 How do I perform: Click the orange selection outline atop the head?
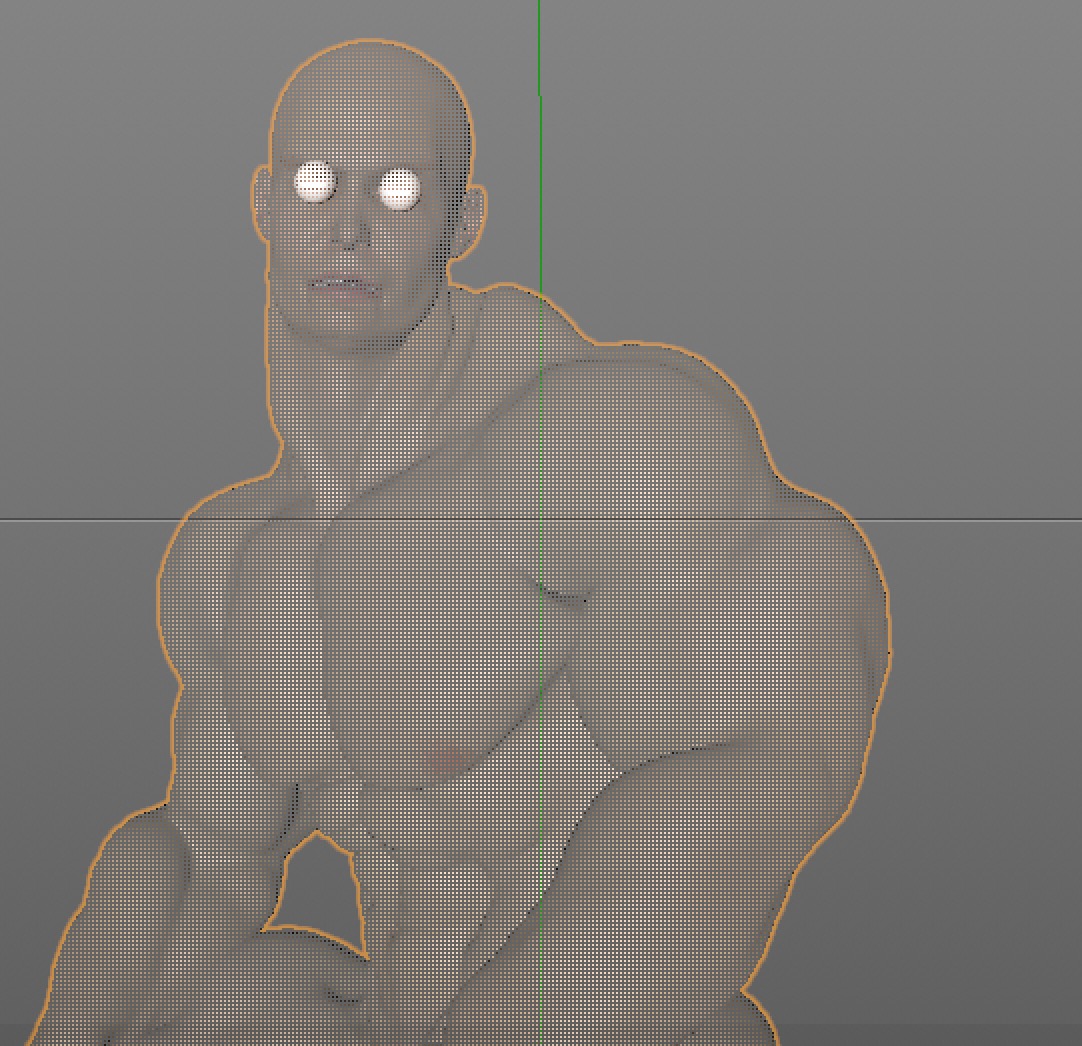point(370,42)
